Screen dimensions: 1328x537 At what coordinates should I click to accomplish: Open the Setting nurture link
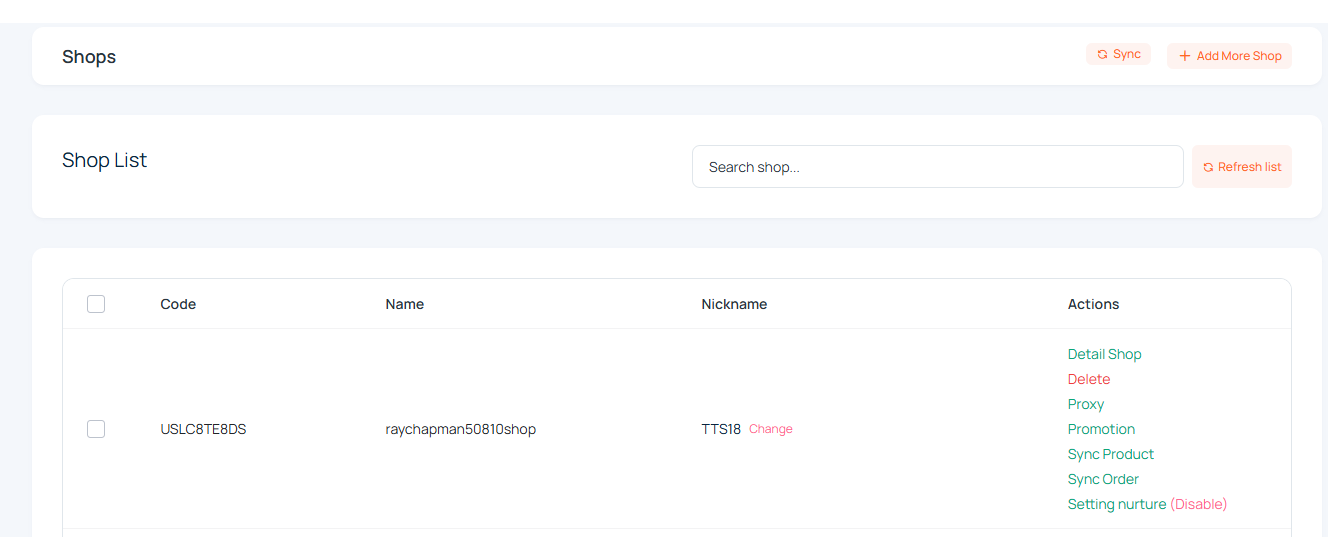click(1116, 504)
